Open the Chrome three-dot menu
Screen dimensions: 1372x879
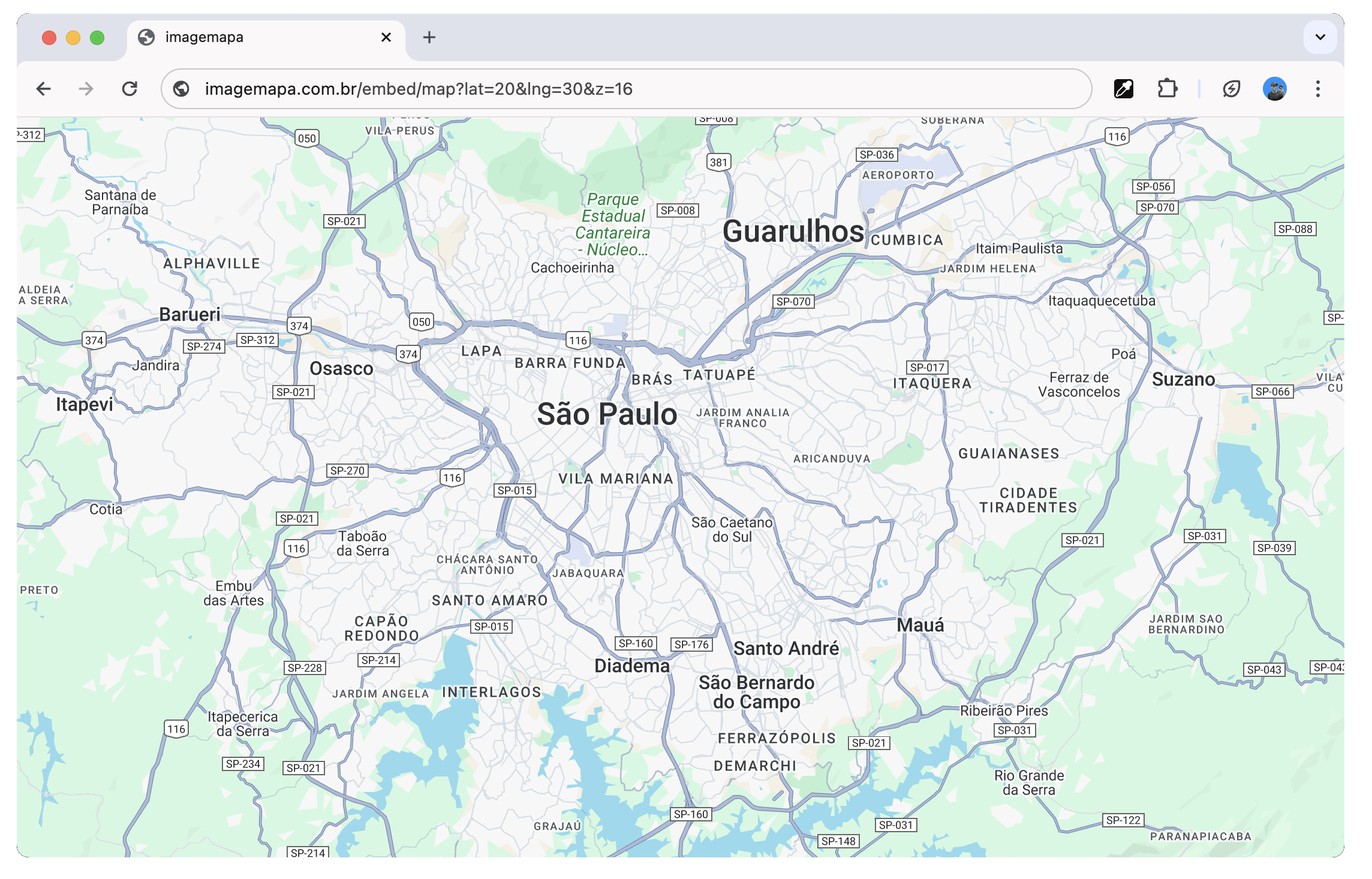tap(1317, 89)
